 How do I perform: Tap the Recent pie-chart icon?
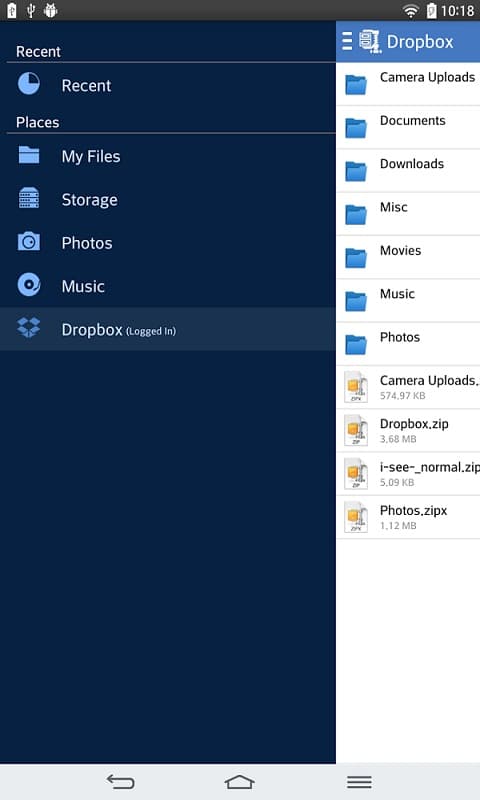click(29, 84)
